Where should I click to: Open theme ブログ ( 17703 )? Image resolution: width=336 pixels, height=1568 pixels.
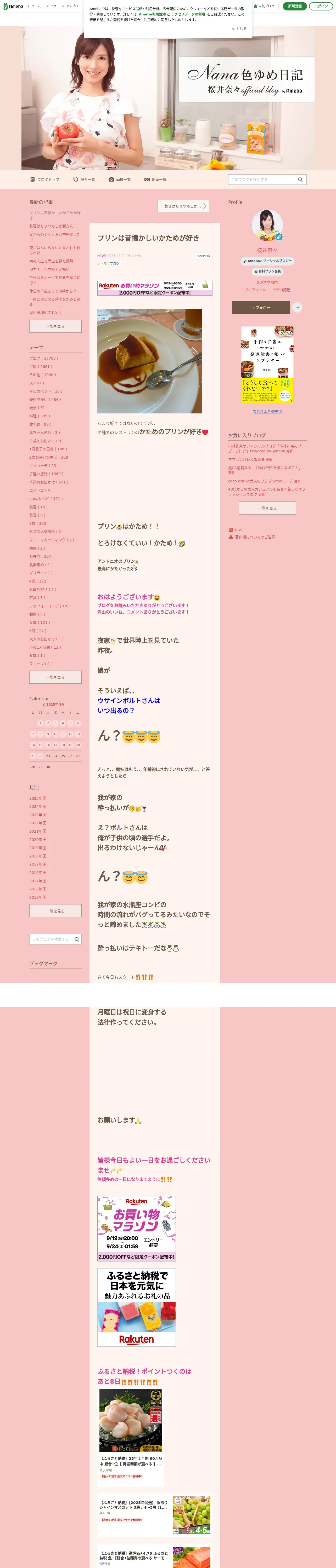tap(44, 358)
